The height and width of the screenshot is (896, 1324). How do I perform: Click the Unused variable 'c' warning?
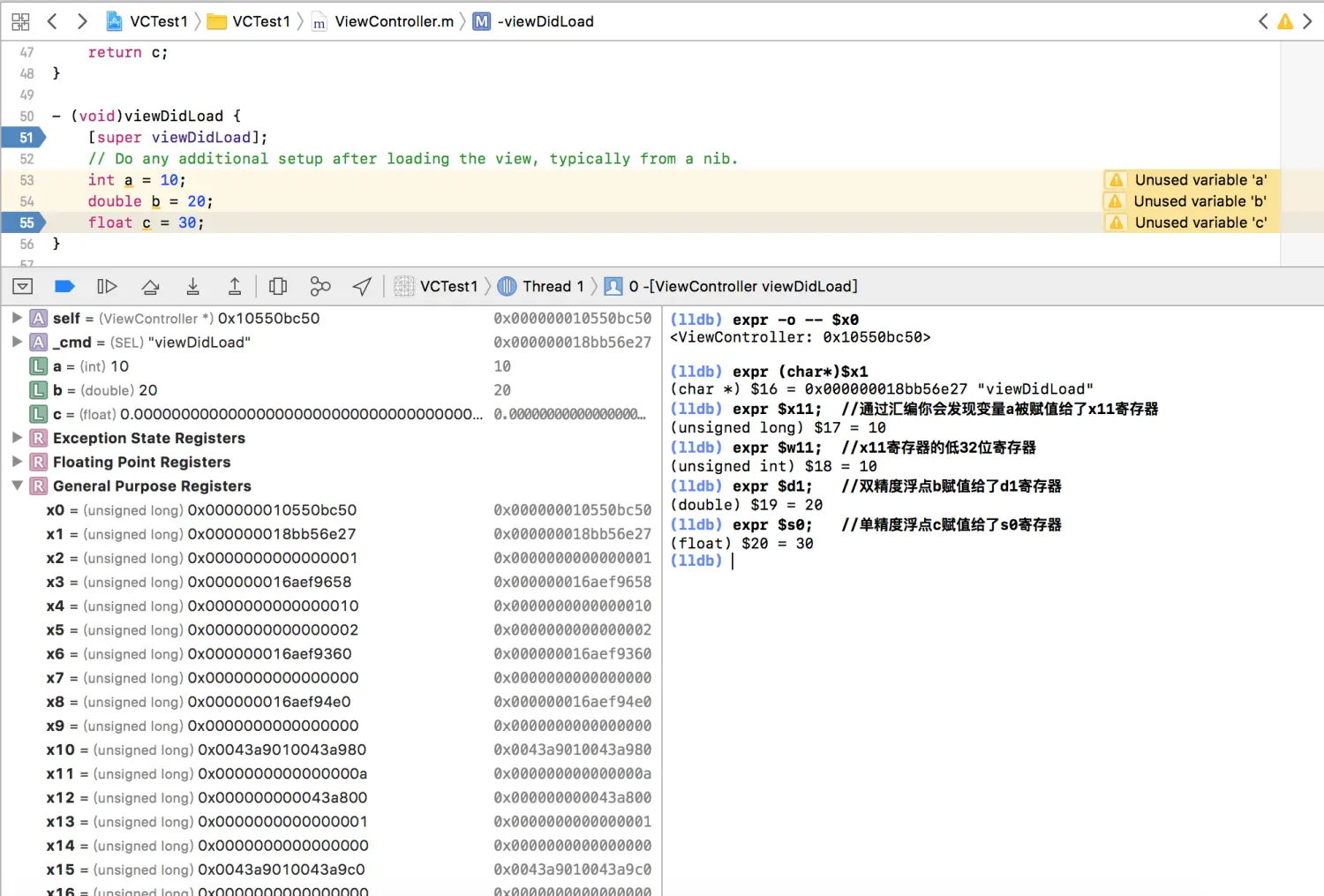click(1191, 222)
